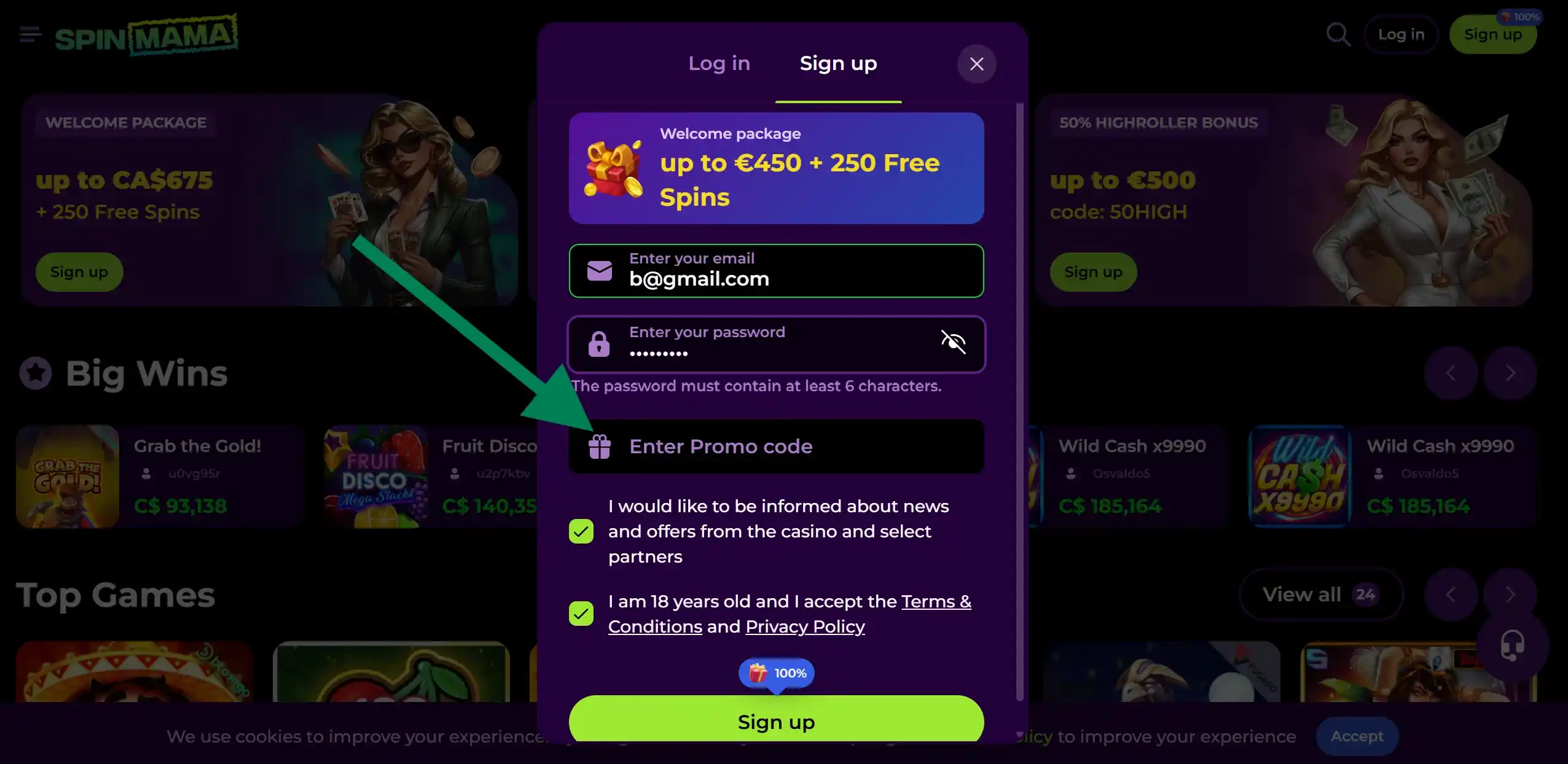Switch to the Log in tab
This screenshot has width=1568, height=764.
tap(719, 63)
